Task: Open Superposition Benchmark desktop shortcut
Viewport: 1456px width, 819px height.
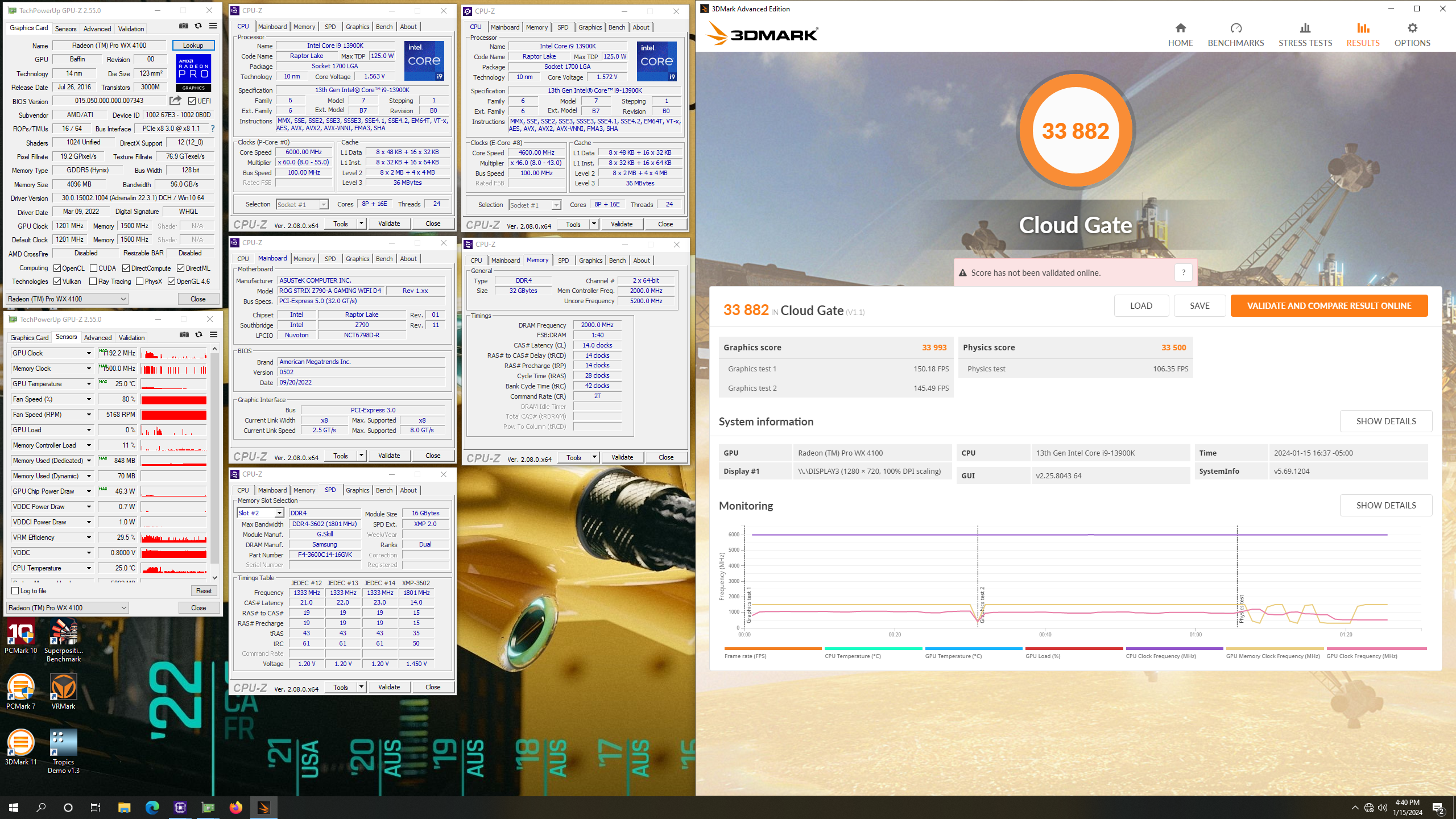Action: 64,641
